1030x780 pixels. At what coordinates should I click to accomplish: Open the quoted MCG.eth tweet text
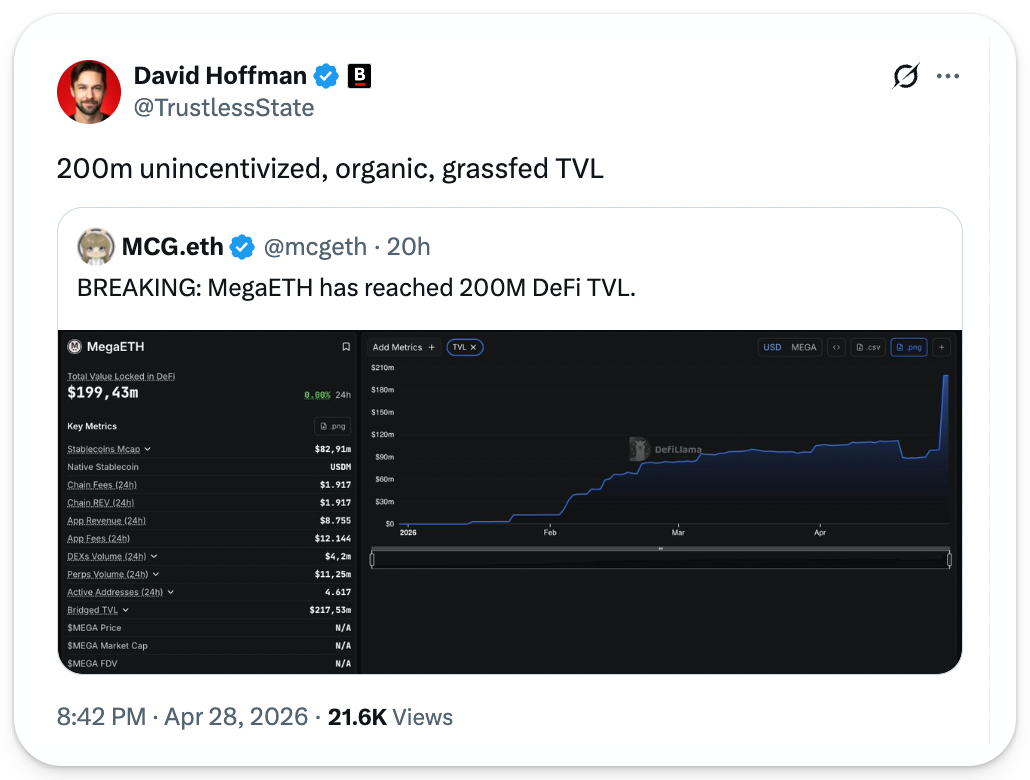coord(356,288)
